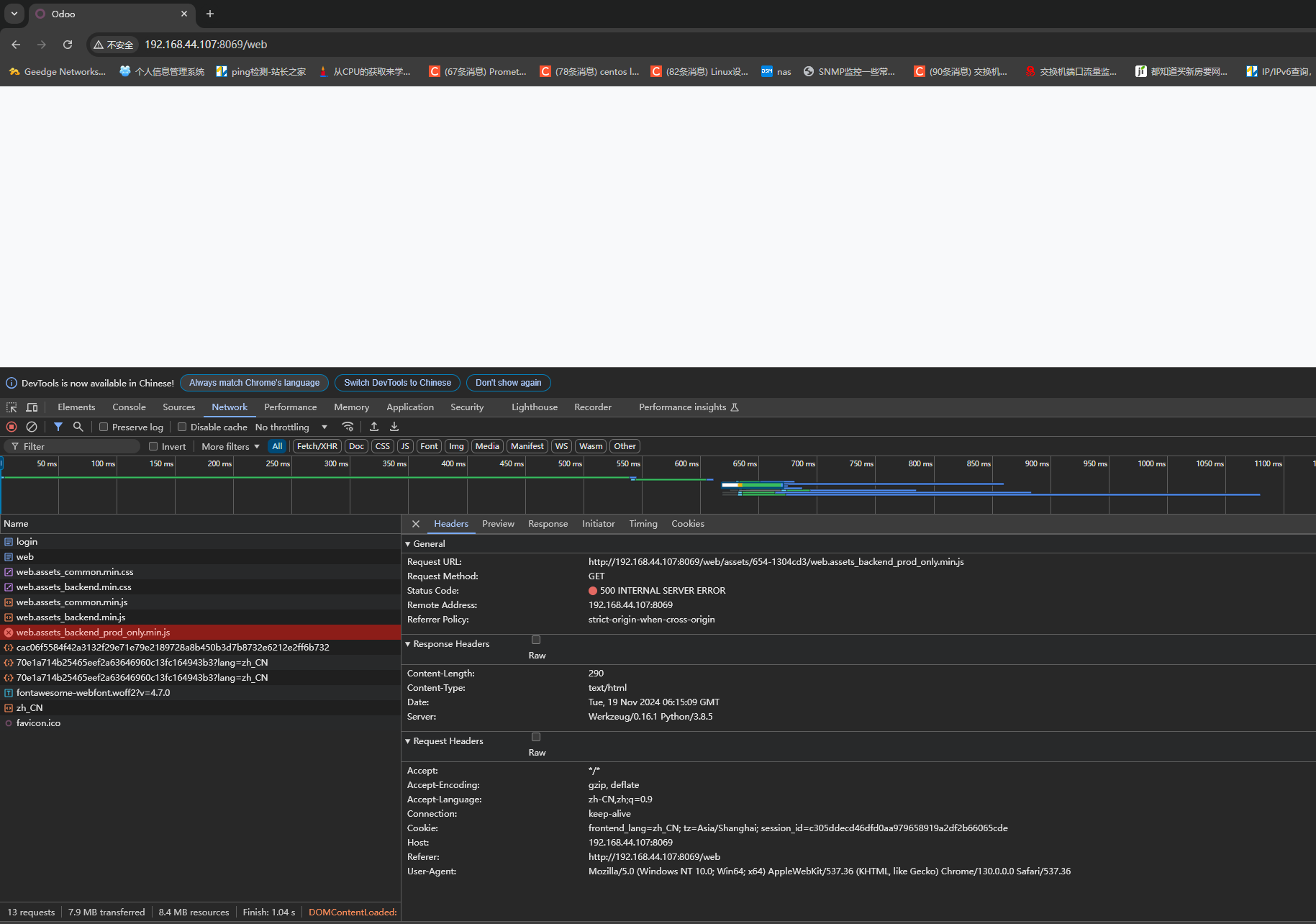
Task: Open network conditions Wi-Fi icon
Action: point(348,427)
